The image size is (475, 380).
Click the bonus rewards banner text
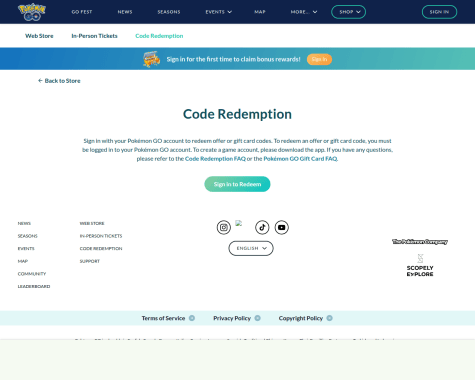(x=233, y=59)
